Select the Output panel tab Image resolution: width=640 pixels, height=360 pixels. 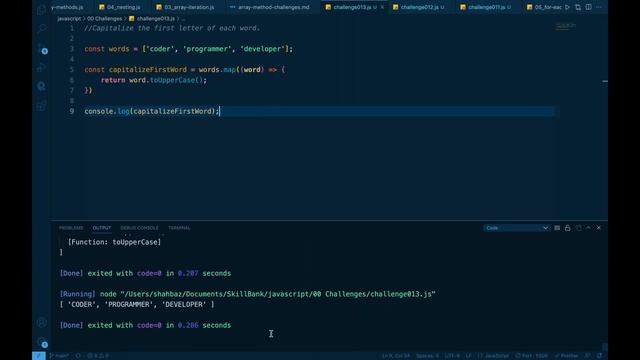102,228
